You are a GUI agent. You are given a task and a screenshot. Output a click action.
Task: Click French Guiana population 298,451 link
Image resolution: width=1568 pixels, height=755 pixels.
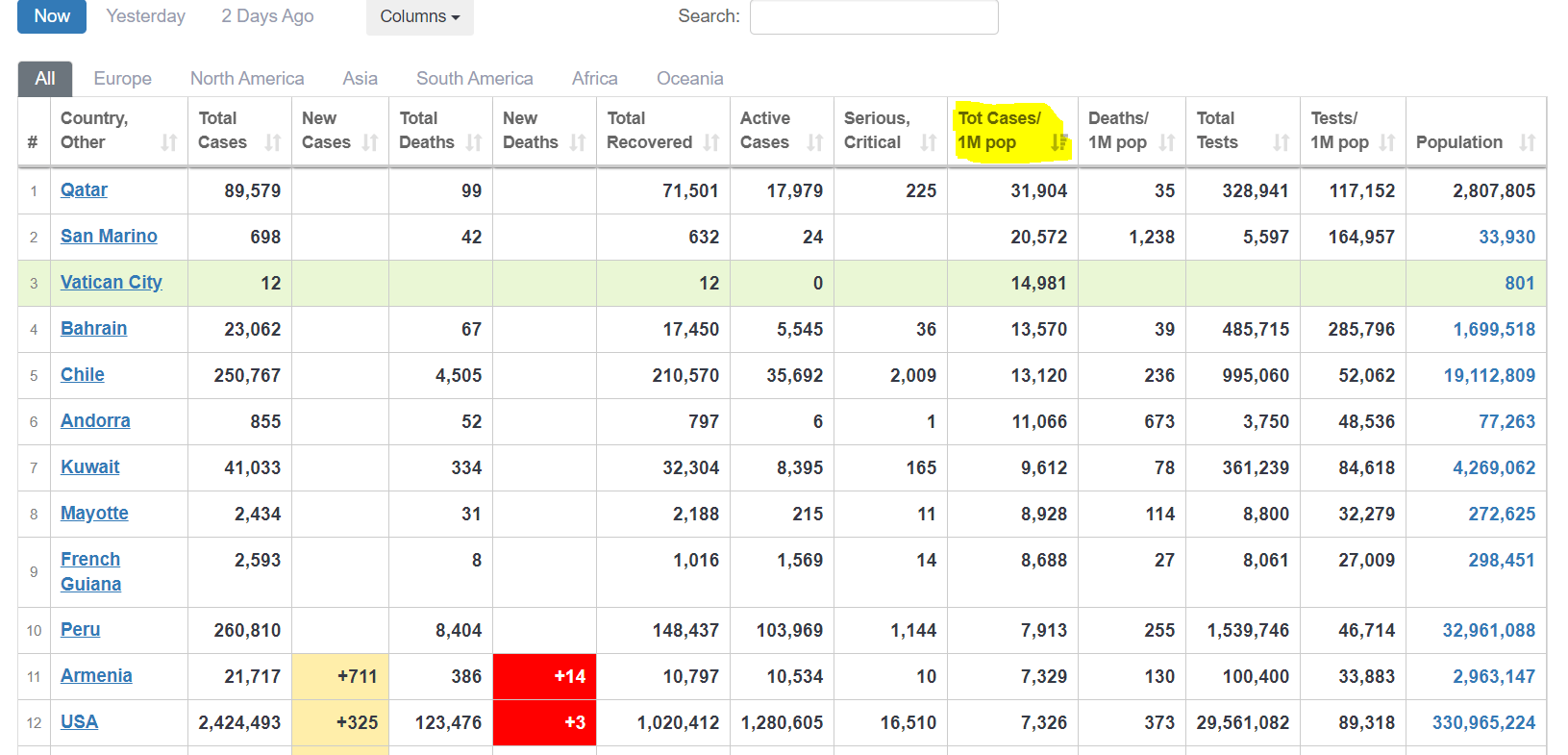(x=1502, y=560)
